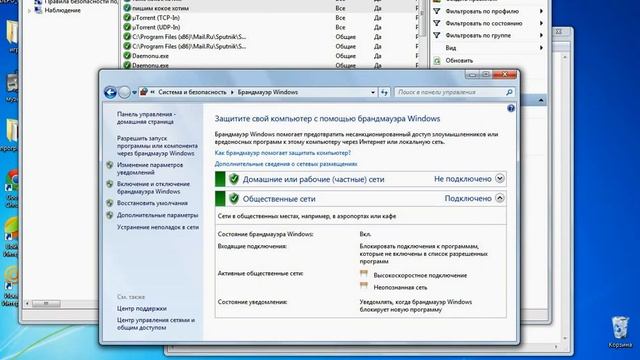This screenshot has height=360, width=640.
Task: Expand 'Домашние или рабочие (частные) сети' chevron
Action: click(x=500, y=178)
